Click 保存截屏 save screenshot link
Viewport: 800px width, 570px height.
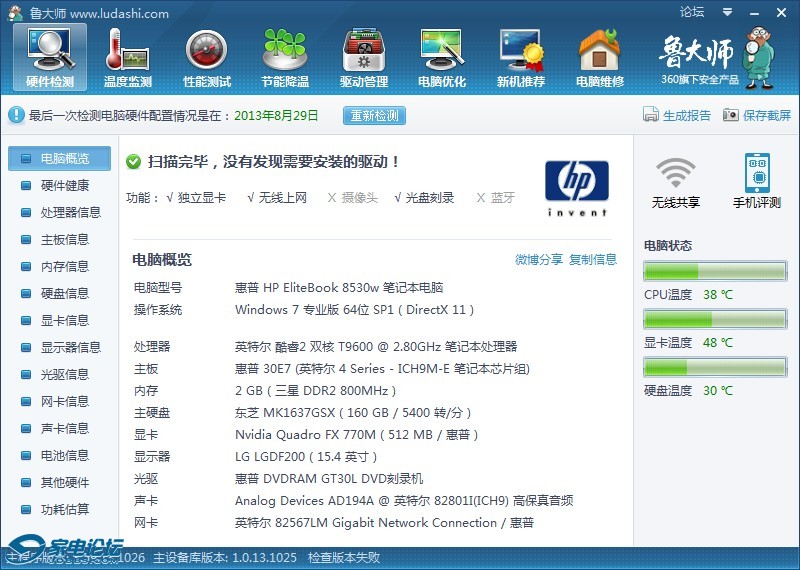pos(757,115)
